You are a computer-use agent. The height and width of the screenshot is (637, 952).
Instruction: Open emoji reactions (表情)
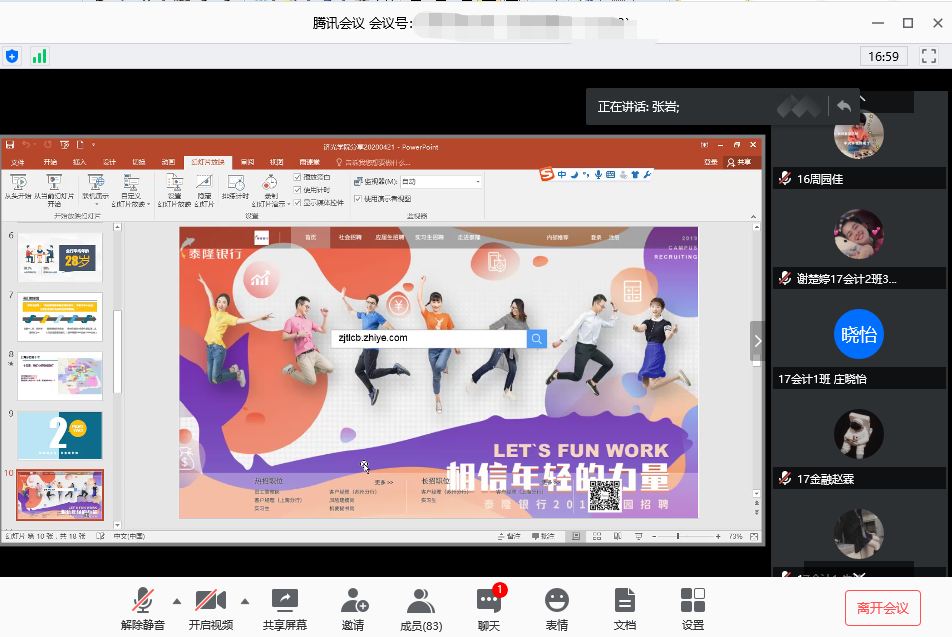pyautogui.click(x=557, y=609)
